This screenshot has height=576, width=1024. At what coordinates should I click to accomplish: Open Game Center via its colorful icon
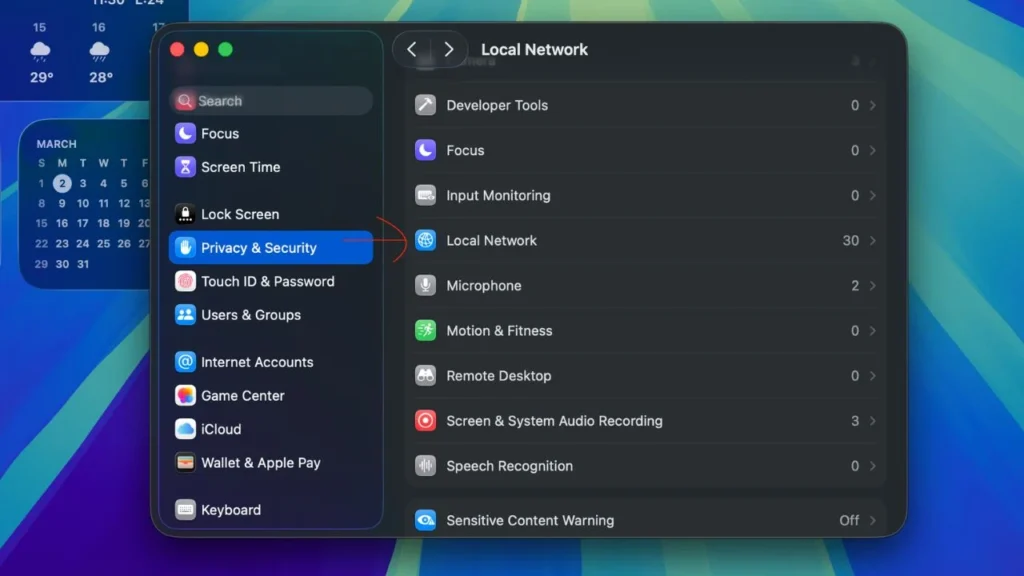pyautogui.click(x=185, y=395)
